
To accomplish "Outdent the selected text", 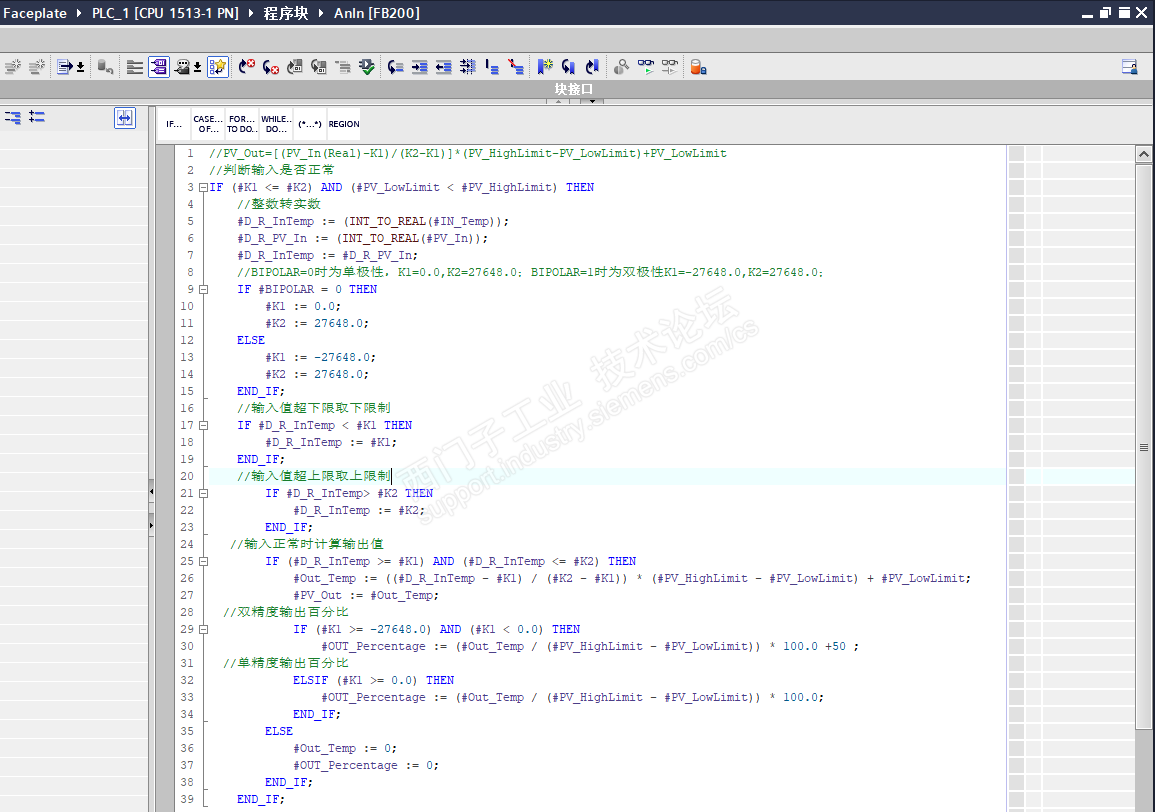I will 443,67.
